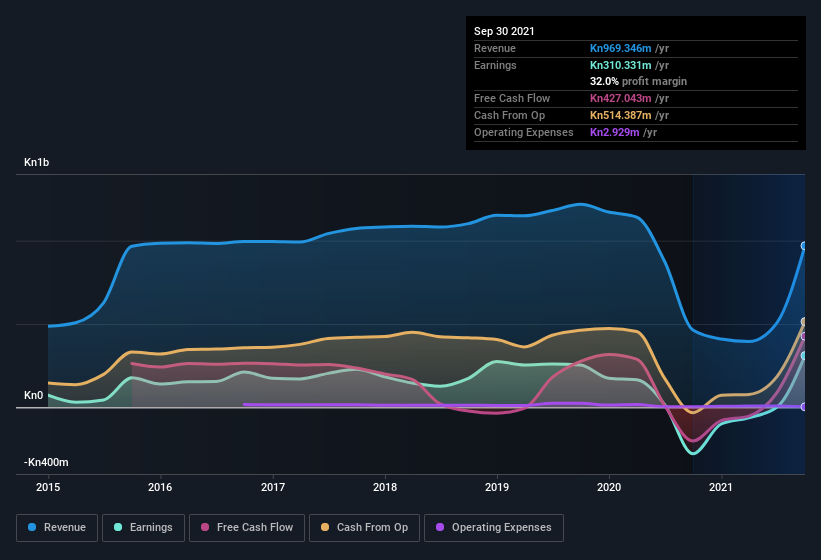Toggle the Revenue legend button
This screenshot has height=560, width=821.
tap(57, 528)
